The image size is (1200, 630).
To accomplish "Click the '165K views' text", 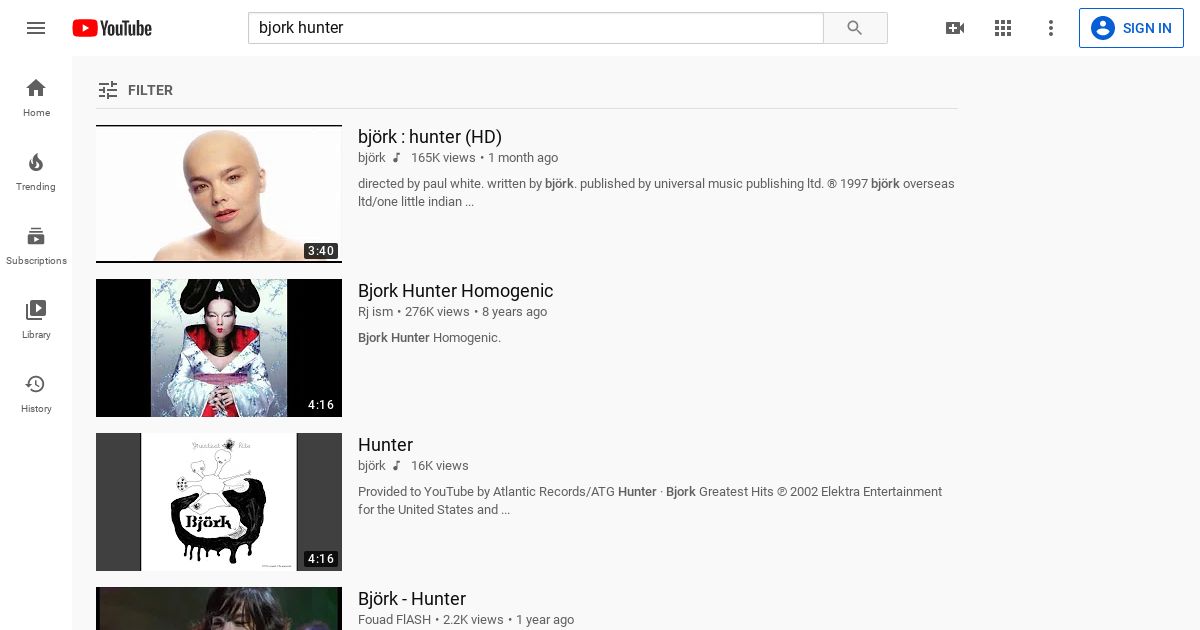I will point(443,158).
